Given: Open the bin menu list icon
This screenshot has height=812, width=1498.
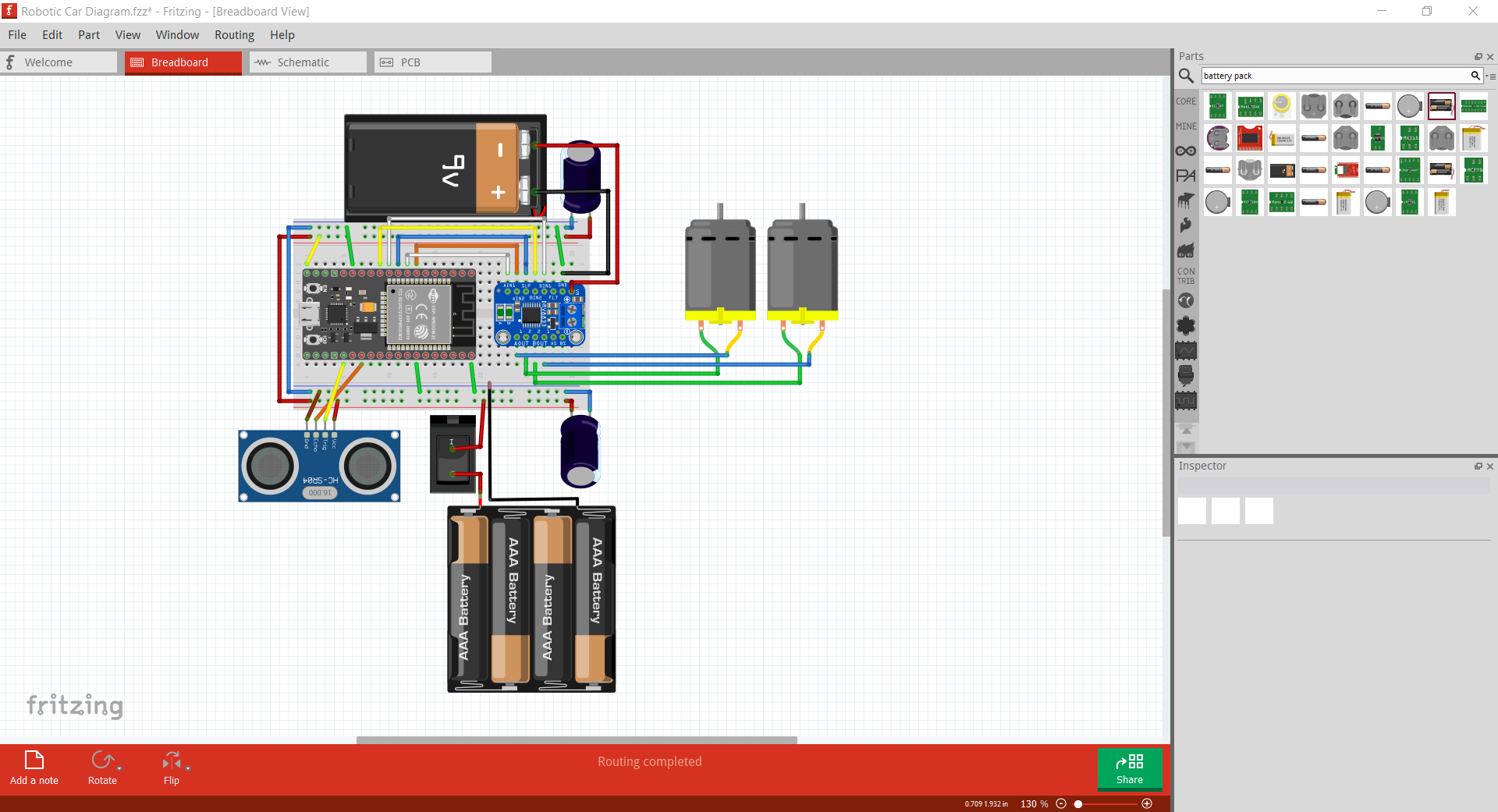Looking at the screenshot, I should pyautogui.click(x=1491, y=76).
